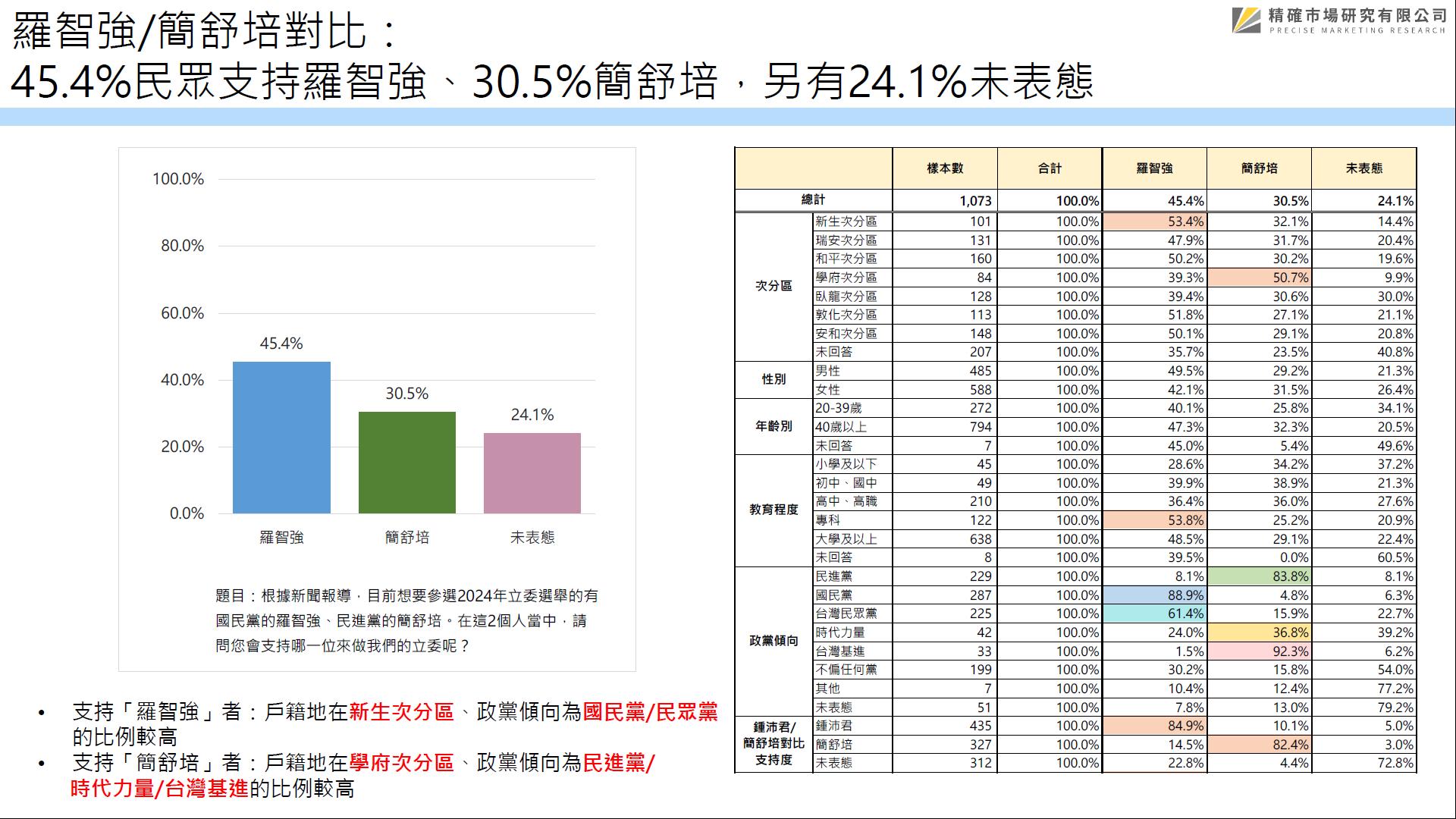1456x819 pixels.
Task: Select the 30.5% label above the green bar
Action: point(407,394)
